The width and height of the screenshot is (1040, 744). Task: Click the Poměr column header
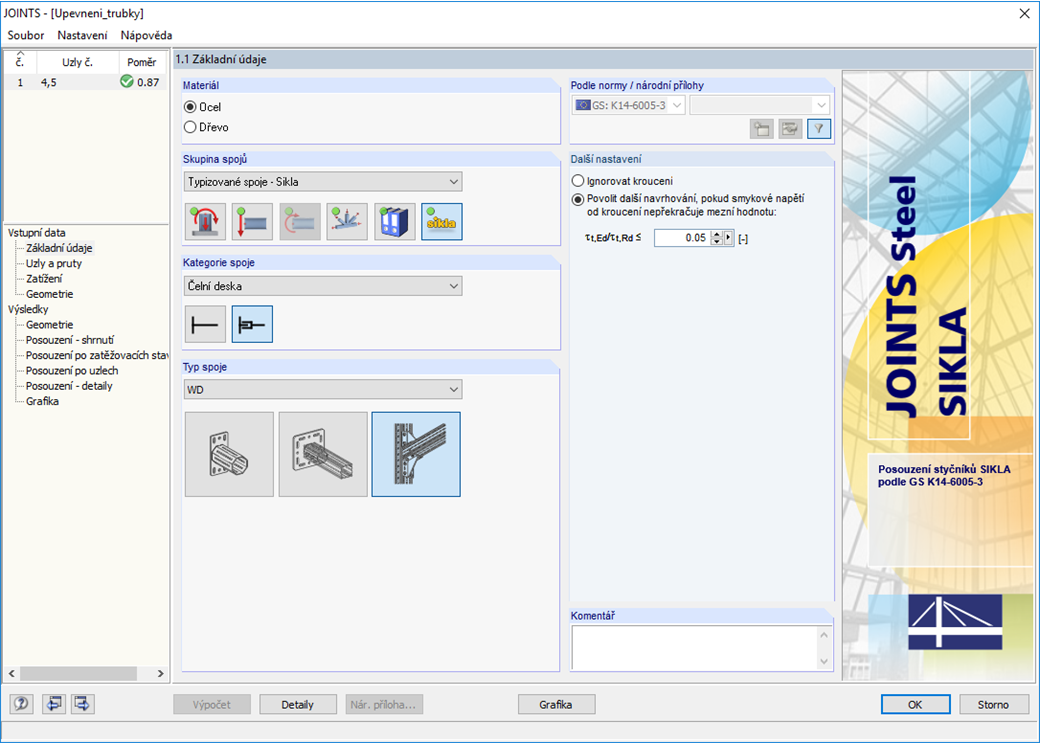(142, 62)
